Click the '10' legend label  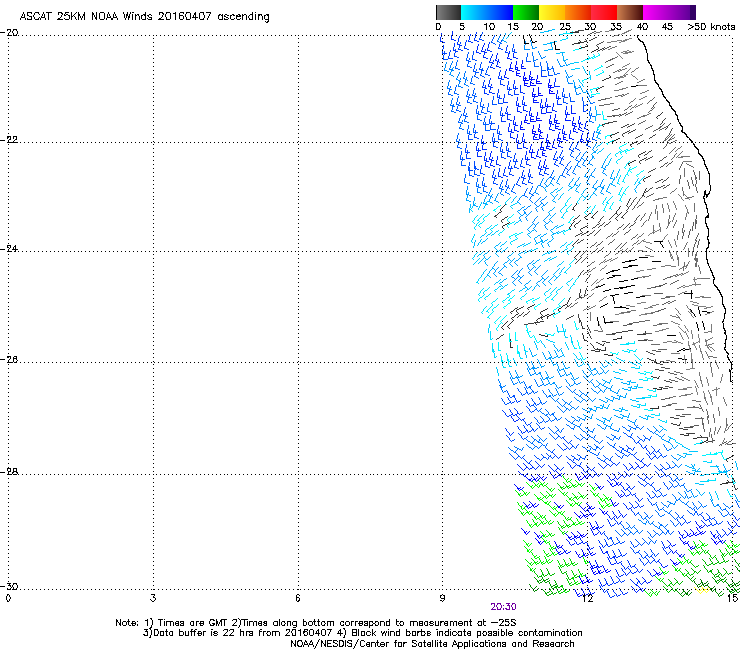click(x=489, y=27)
